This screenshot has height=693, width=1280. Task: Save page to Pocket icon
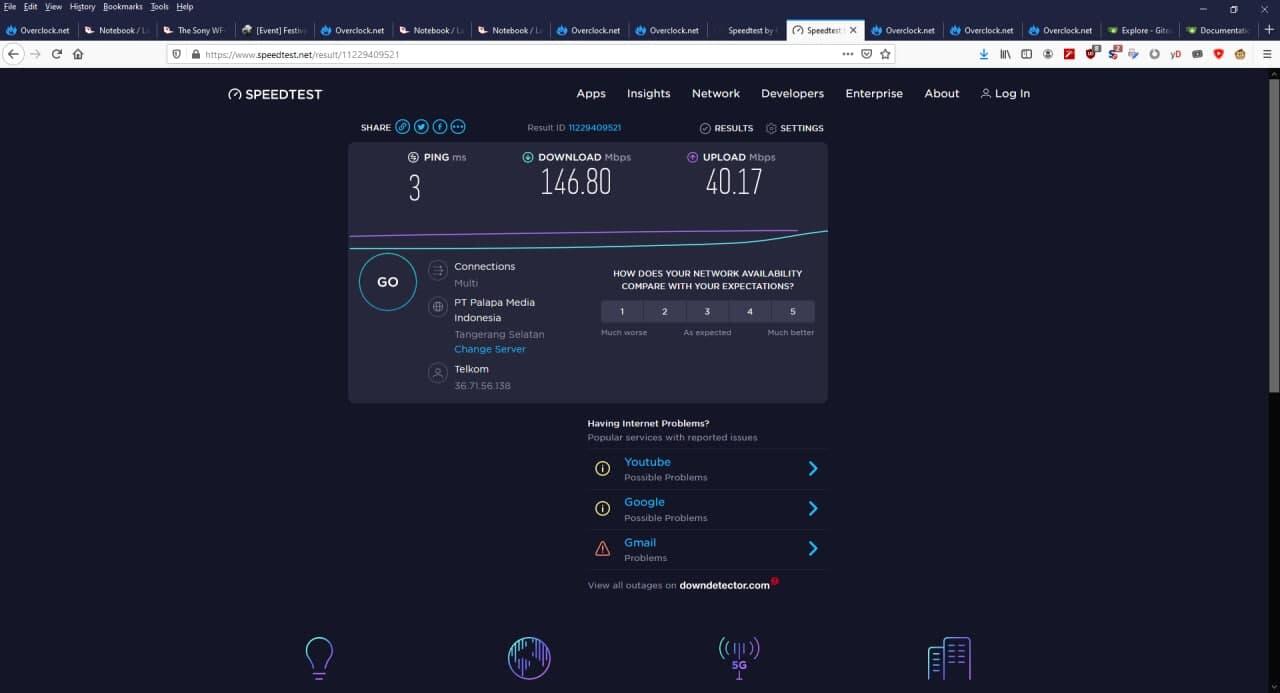point(867,54)
